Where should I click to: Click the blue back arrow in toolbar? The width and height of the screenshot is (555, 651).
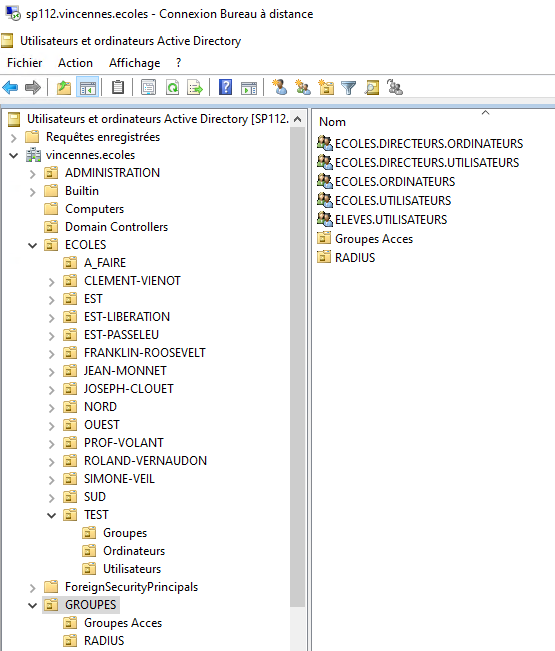[x=10, y=88]
